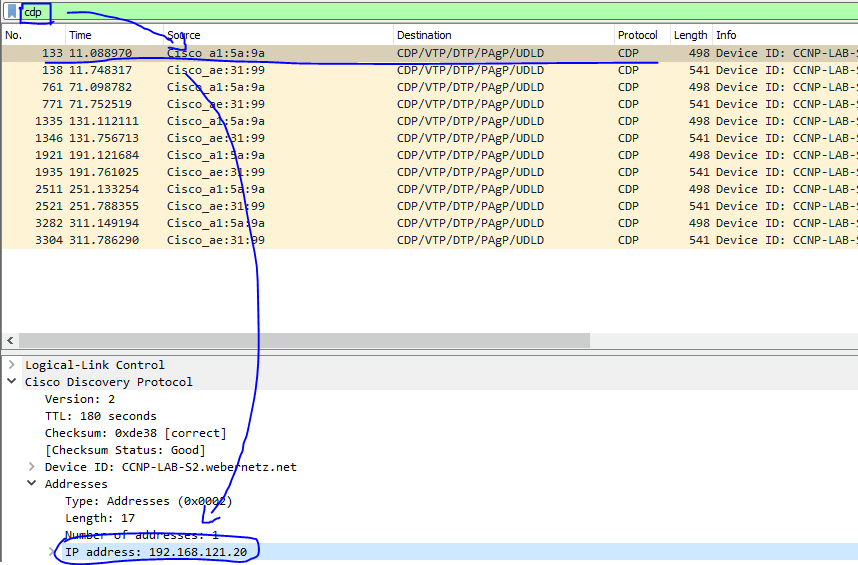Screen dimensions: 858x565
Task: Select packet 2511 at time 251.133254
Action: pyautogui.click(x=430, y=189)
